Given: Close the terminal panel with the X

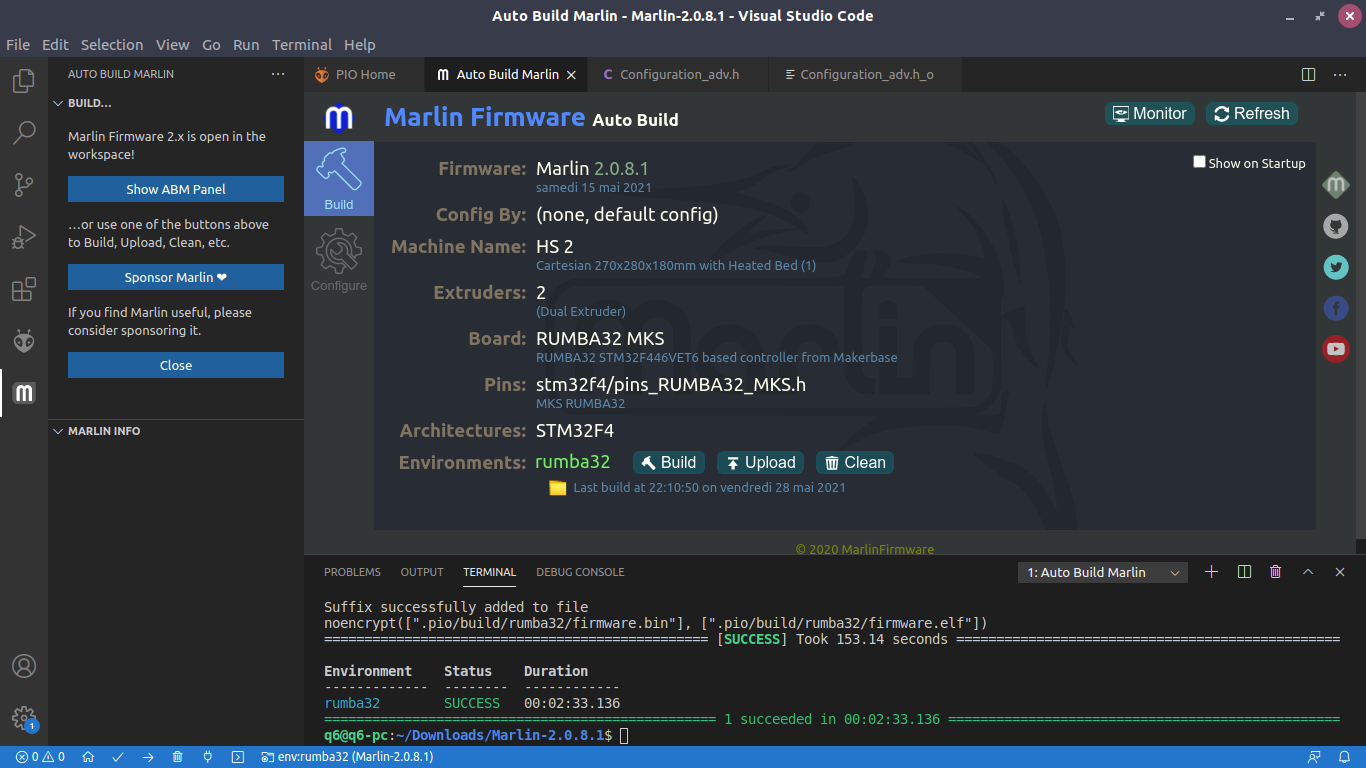Looking at the screenshot, I should [x=1340, y=572].
